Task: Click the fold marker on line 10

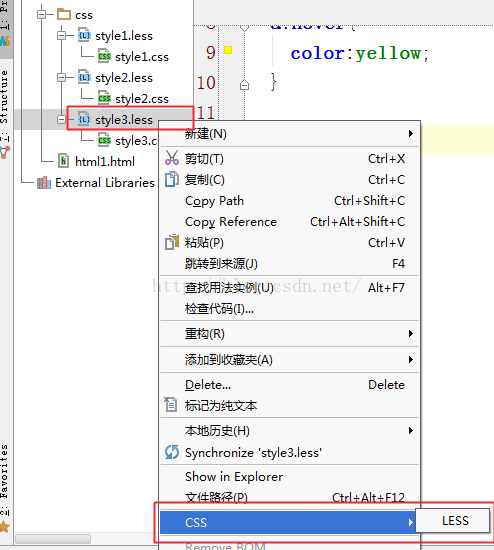Action: (x=244, y=85)
